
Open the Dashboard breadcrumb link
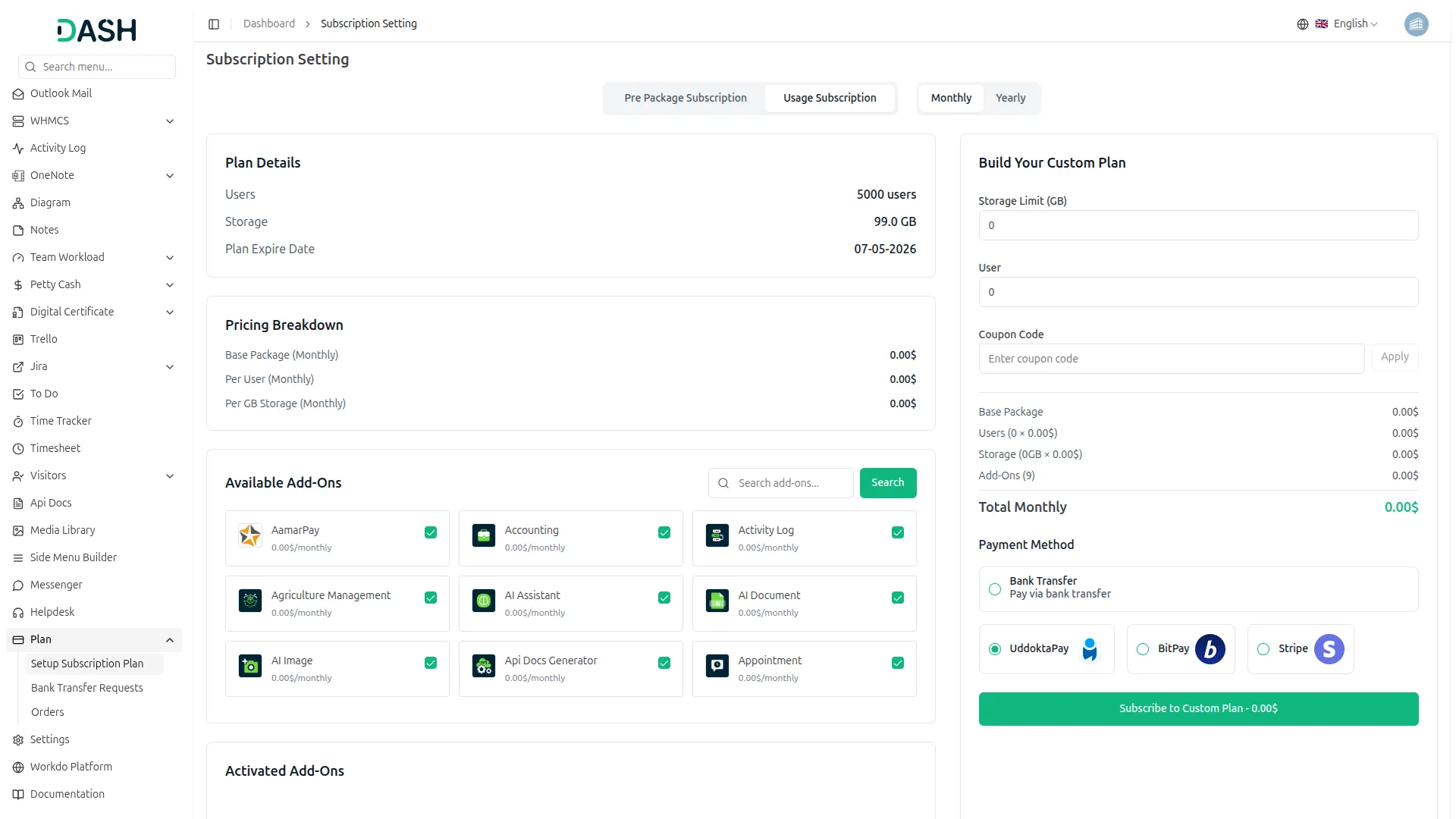click(x=269, y=24)
